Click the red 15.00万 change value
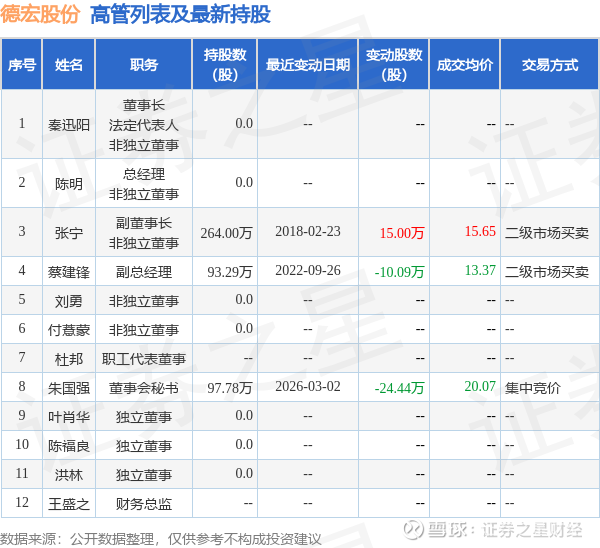600x548 pixels. (402, 233)
